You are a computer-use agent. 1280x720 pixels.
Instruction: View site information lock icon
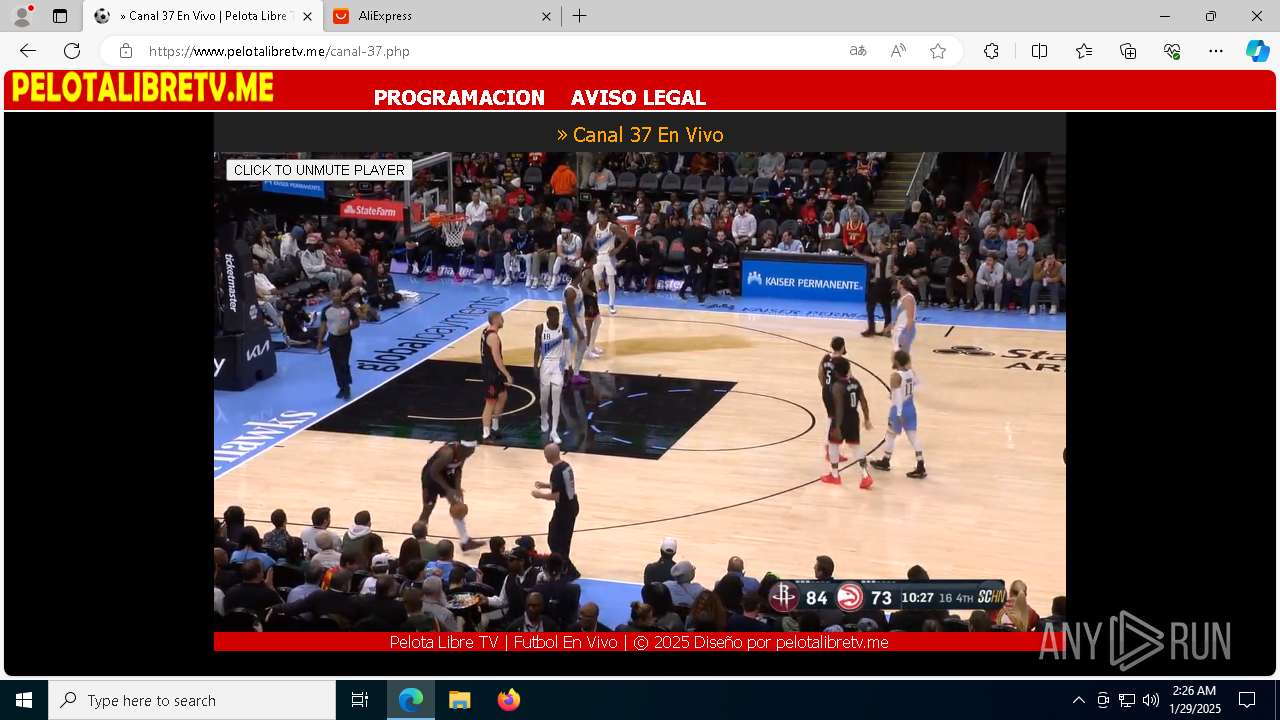(x=126, y=51)
